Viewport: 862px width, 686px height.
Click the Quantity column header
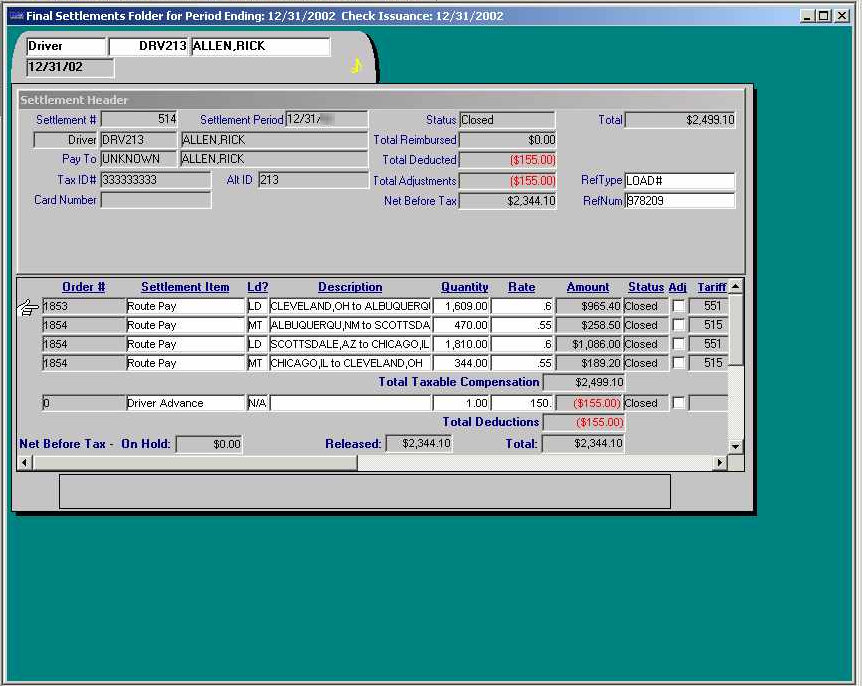coord(465,287)
